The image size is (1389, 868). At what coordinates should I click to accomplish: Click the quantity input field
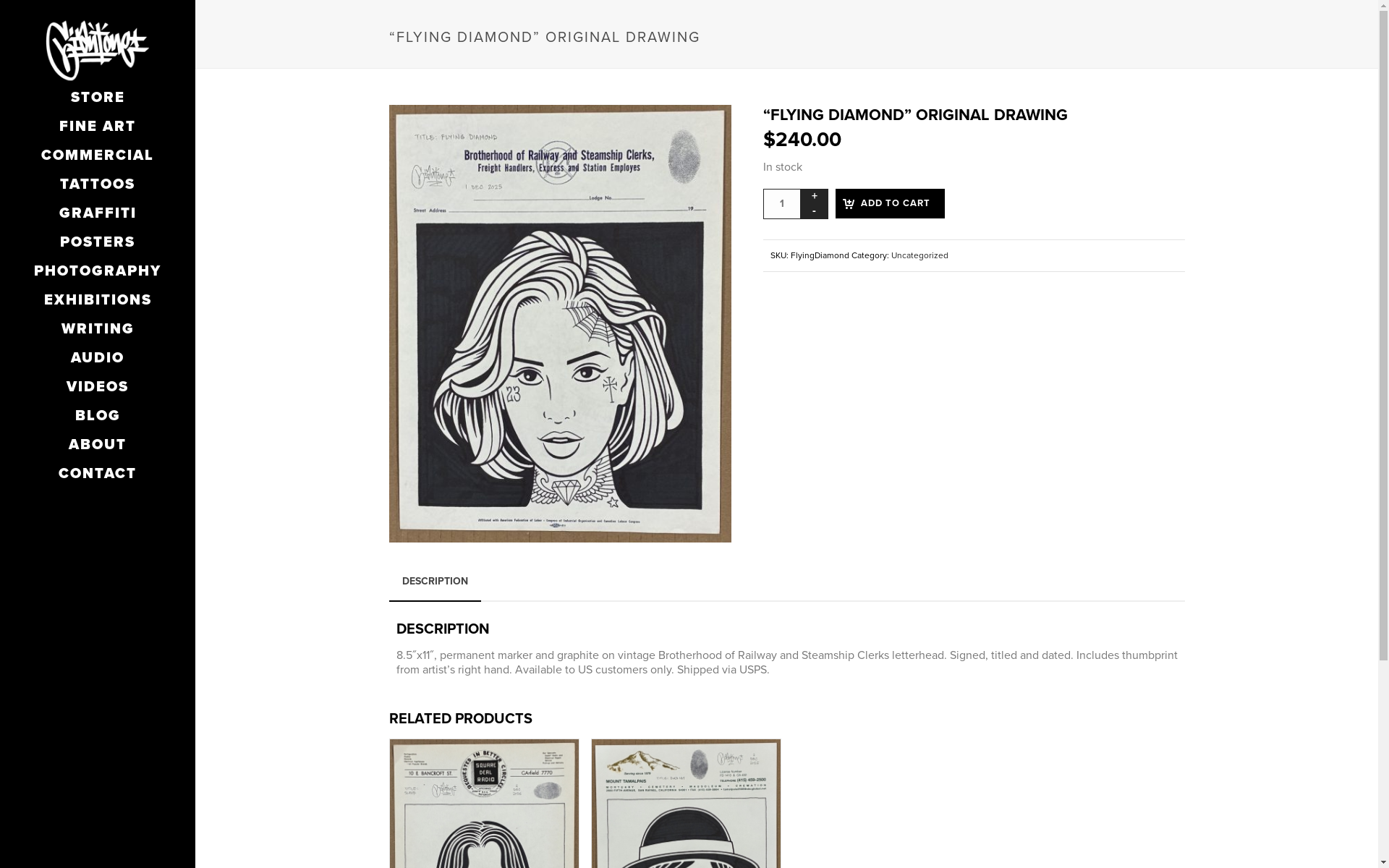[782, 204]
